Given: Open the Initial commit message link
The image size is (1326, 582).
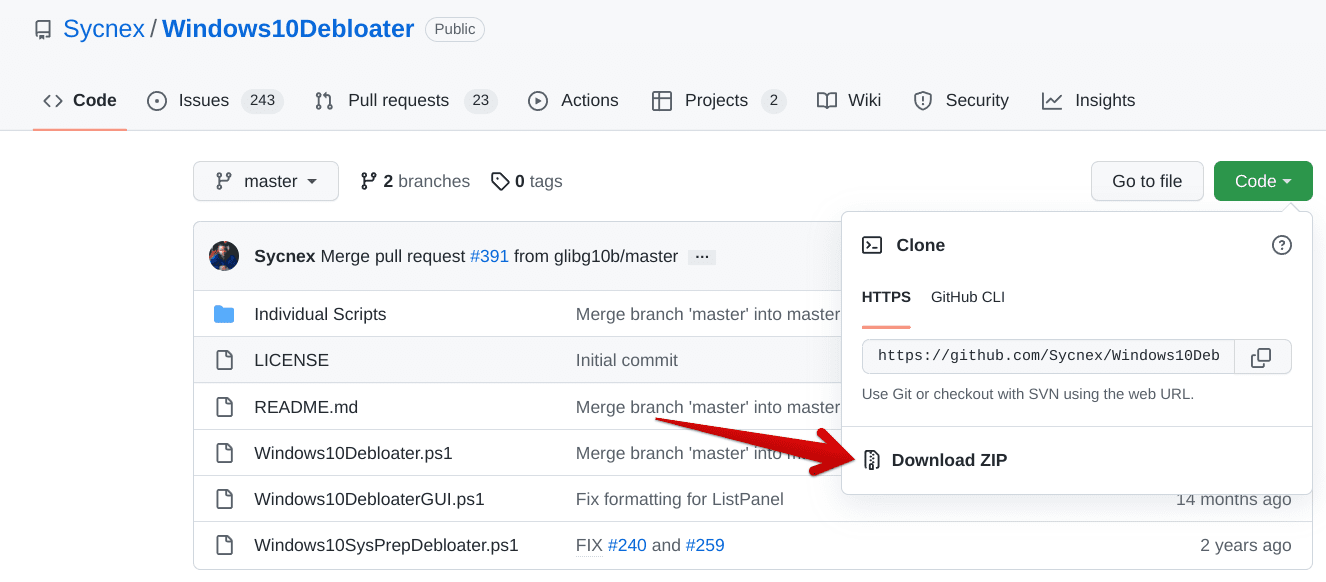Looking at the screenshot, I should 627,360.
